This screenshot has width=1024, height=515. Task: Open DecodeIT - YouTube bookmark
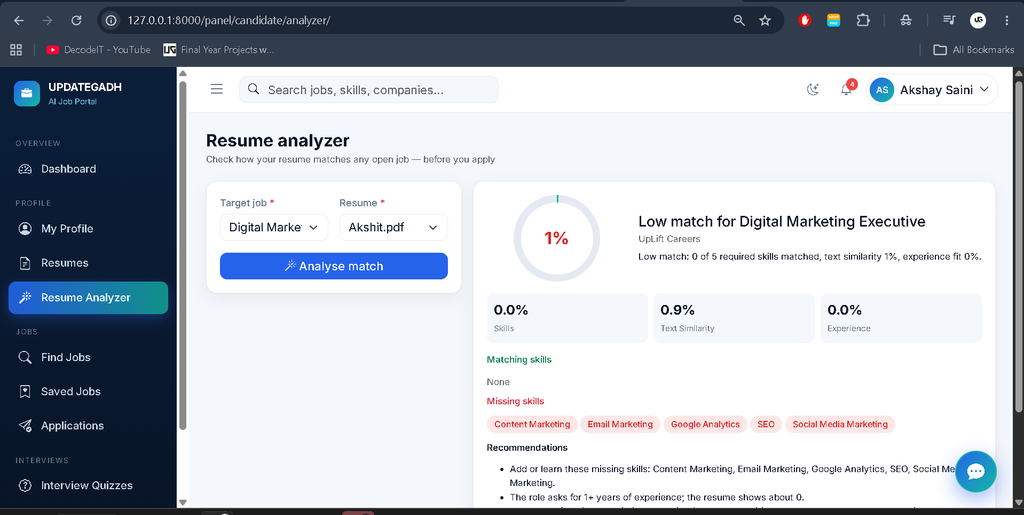pos(99,50)
